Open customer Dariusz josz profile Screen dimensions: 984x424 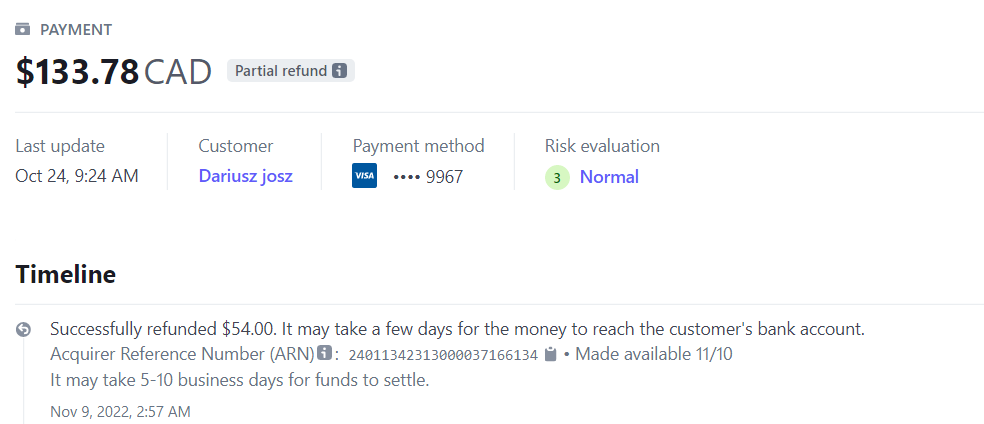[x=245, y=177]
